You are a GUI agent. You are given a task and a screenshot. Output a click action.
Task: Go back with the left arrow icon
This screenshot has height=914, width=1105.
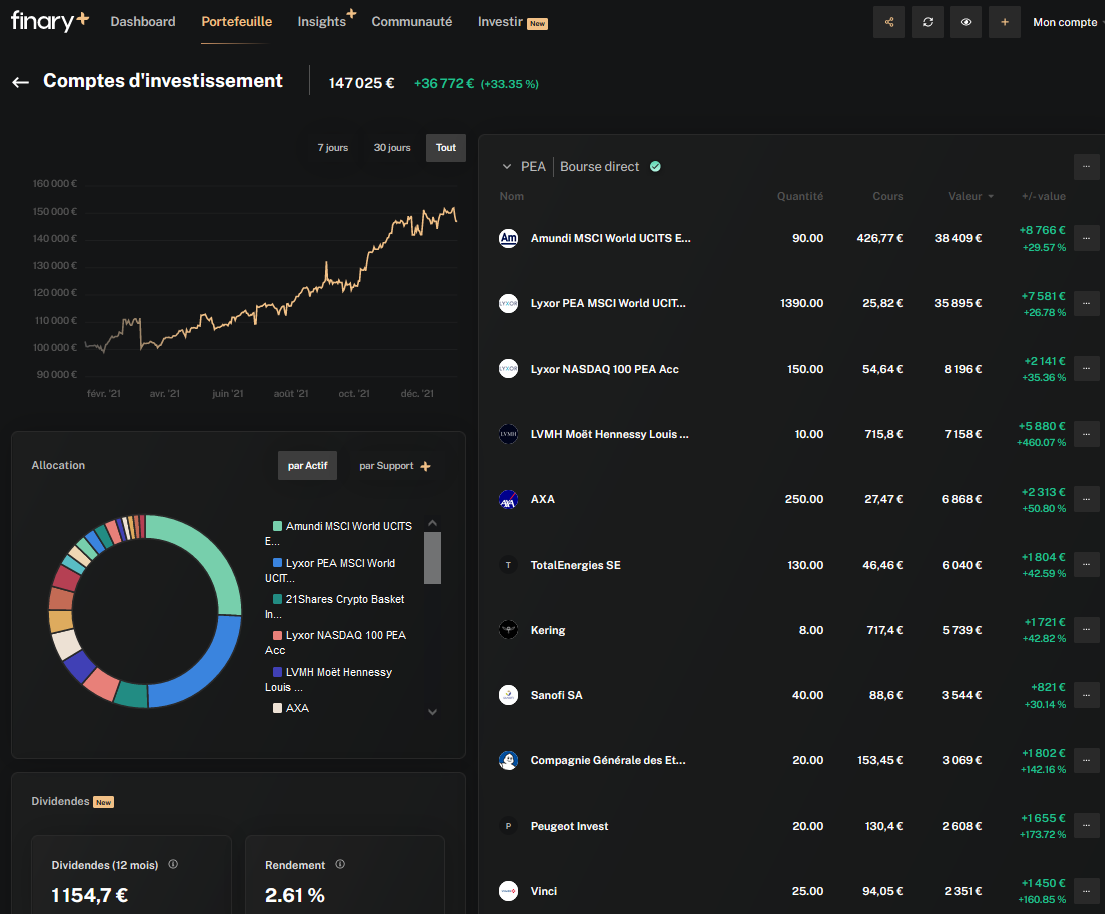[20, 82]
